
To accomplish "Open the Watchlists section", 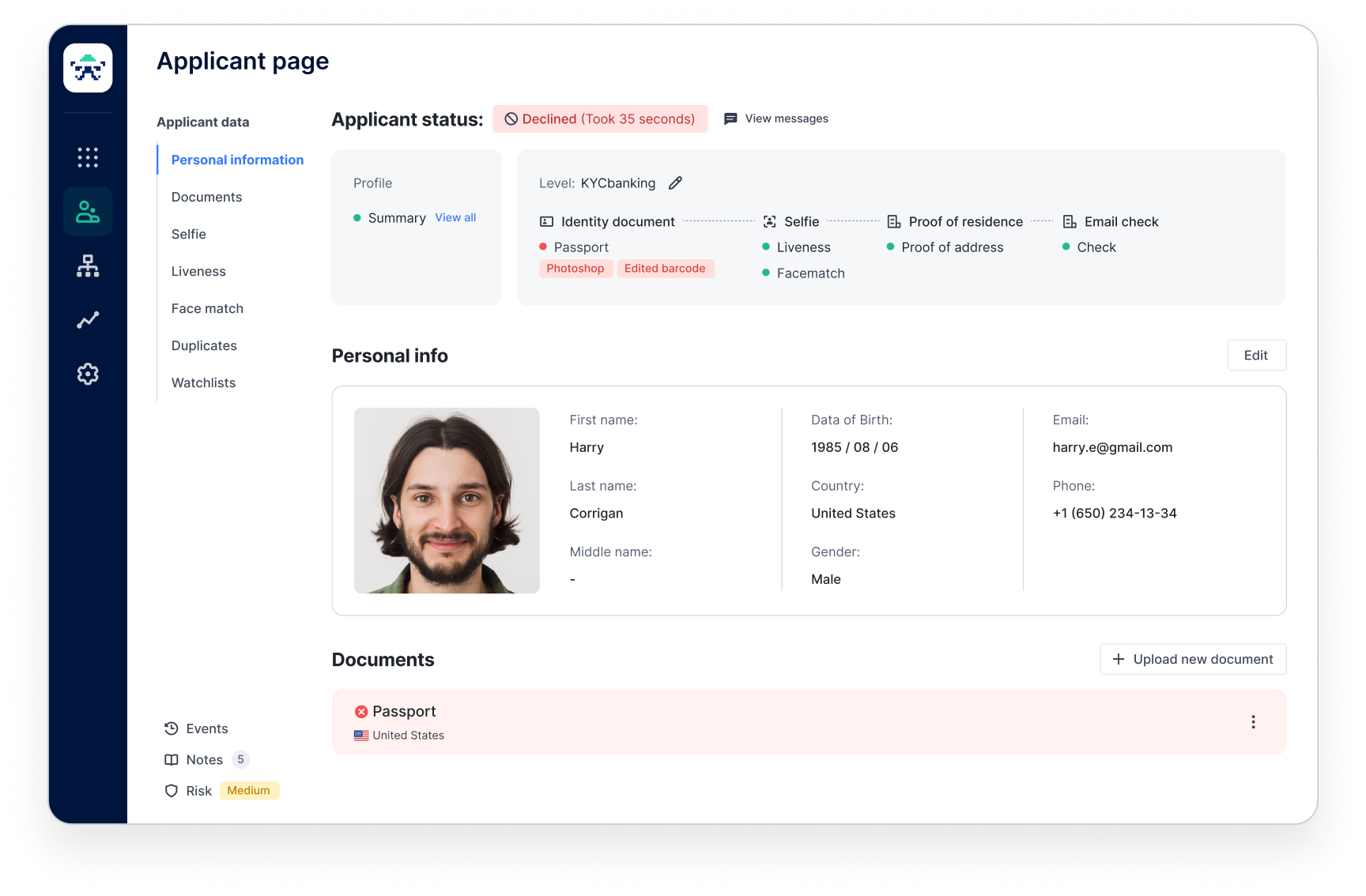I will pos(203,382).
